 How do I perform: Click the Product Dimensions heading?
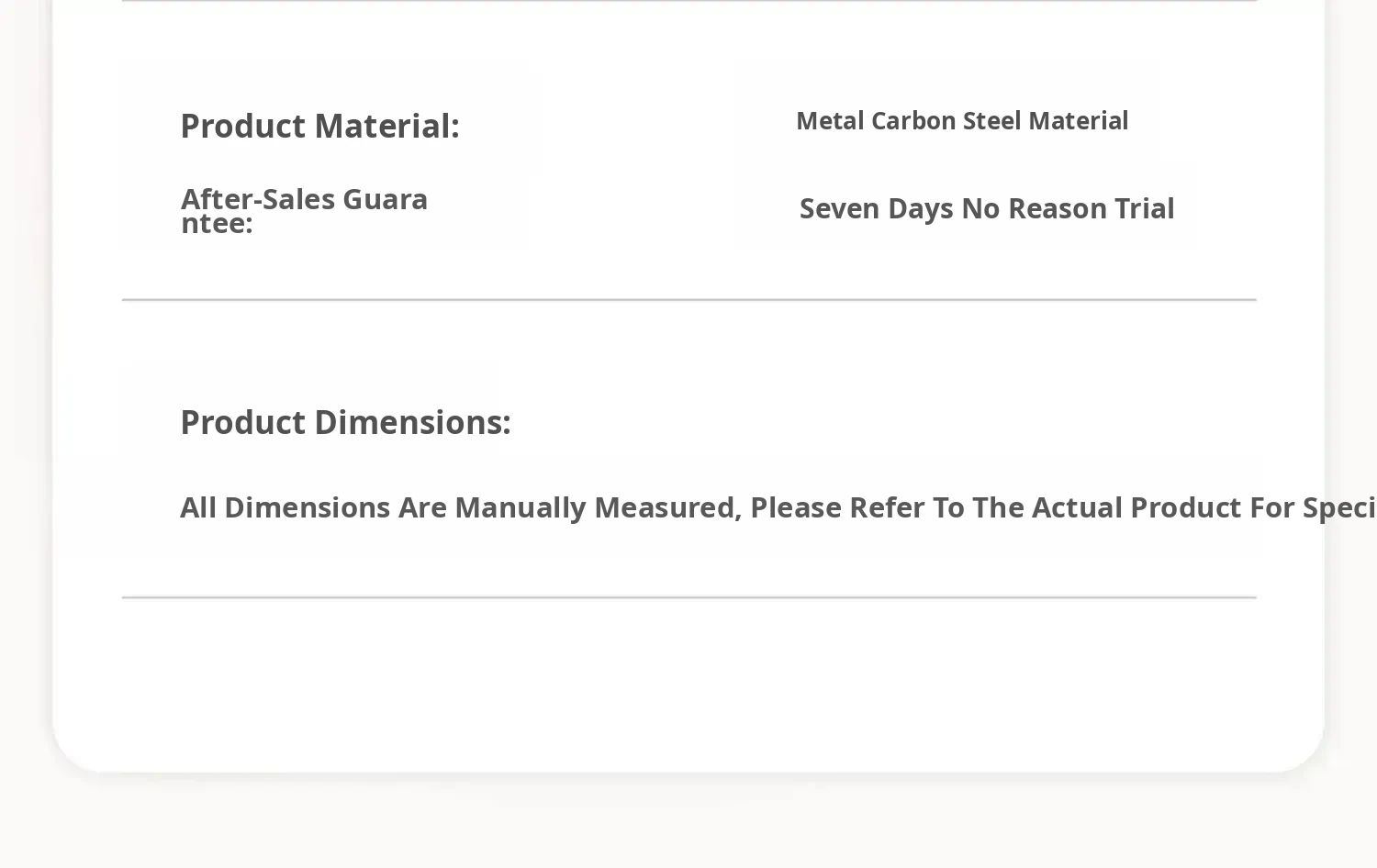[x=345, y=423]
